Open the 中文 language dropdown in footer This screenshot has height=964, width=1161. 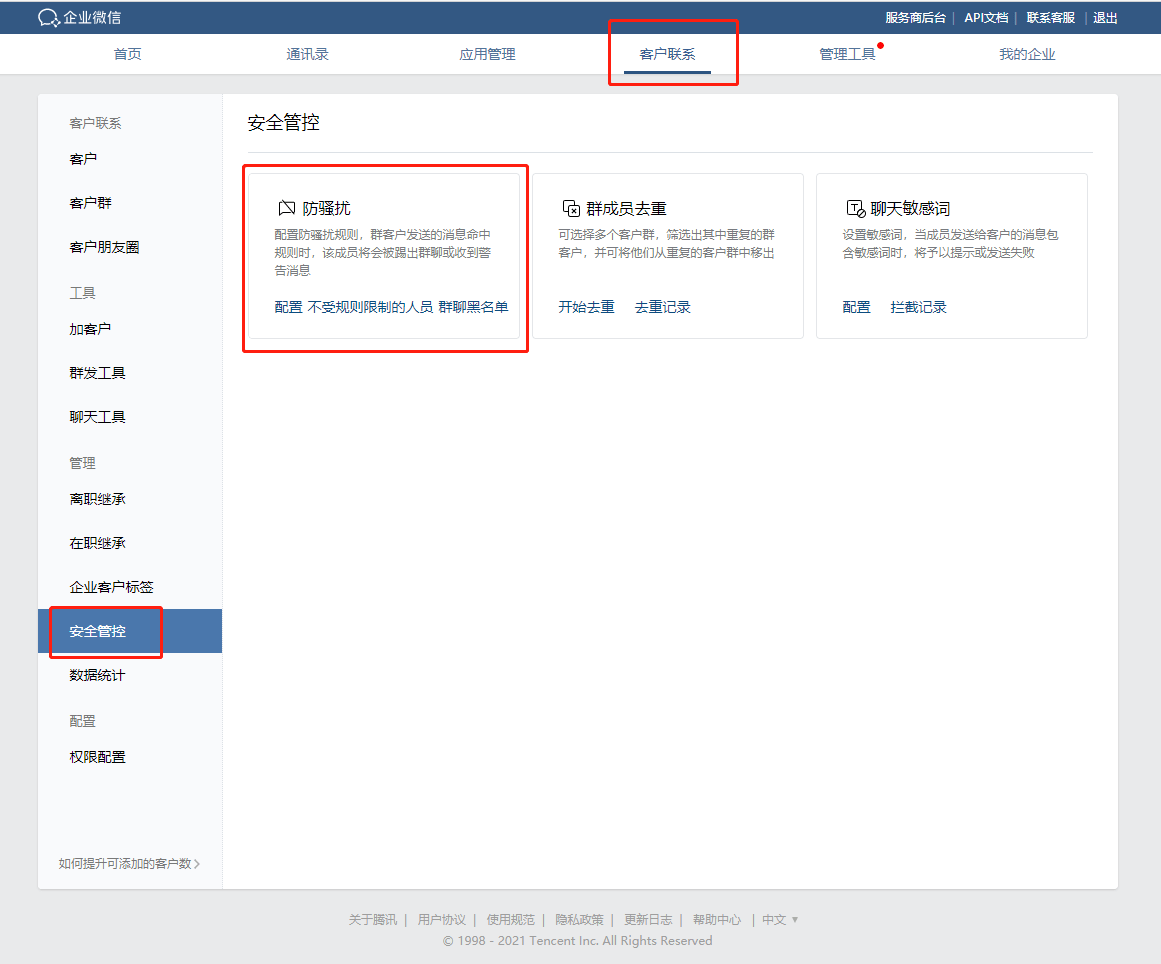(x=775, y=919)
